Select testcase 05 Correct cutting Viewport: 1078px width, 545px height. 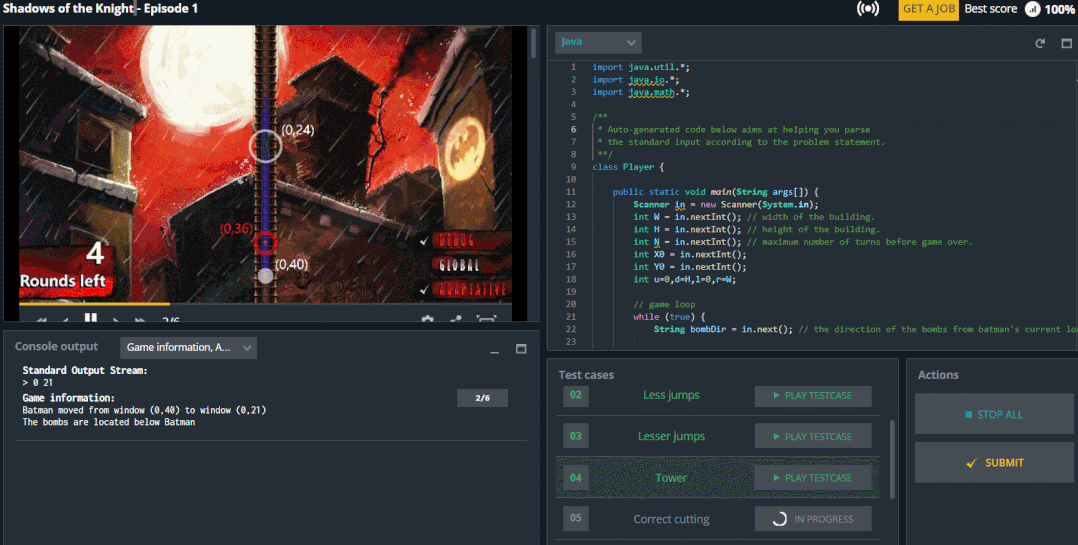671,519
